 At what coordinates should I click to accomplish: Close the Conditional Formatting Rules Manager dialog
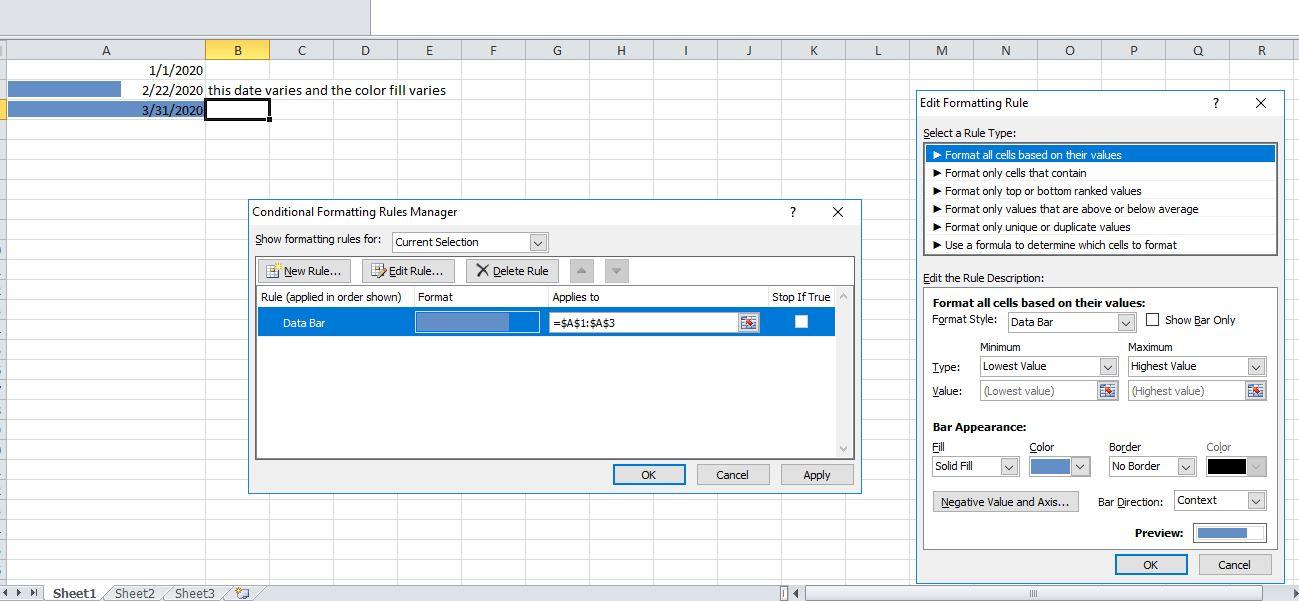click(x=838, y=212)
